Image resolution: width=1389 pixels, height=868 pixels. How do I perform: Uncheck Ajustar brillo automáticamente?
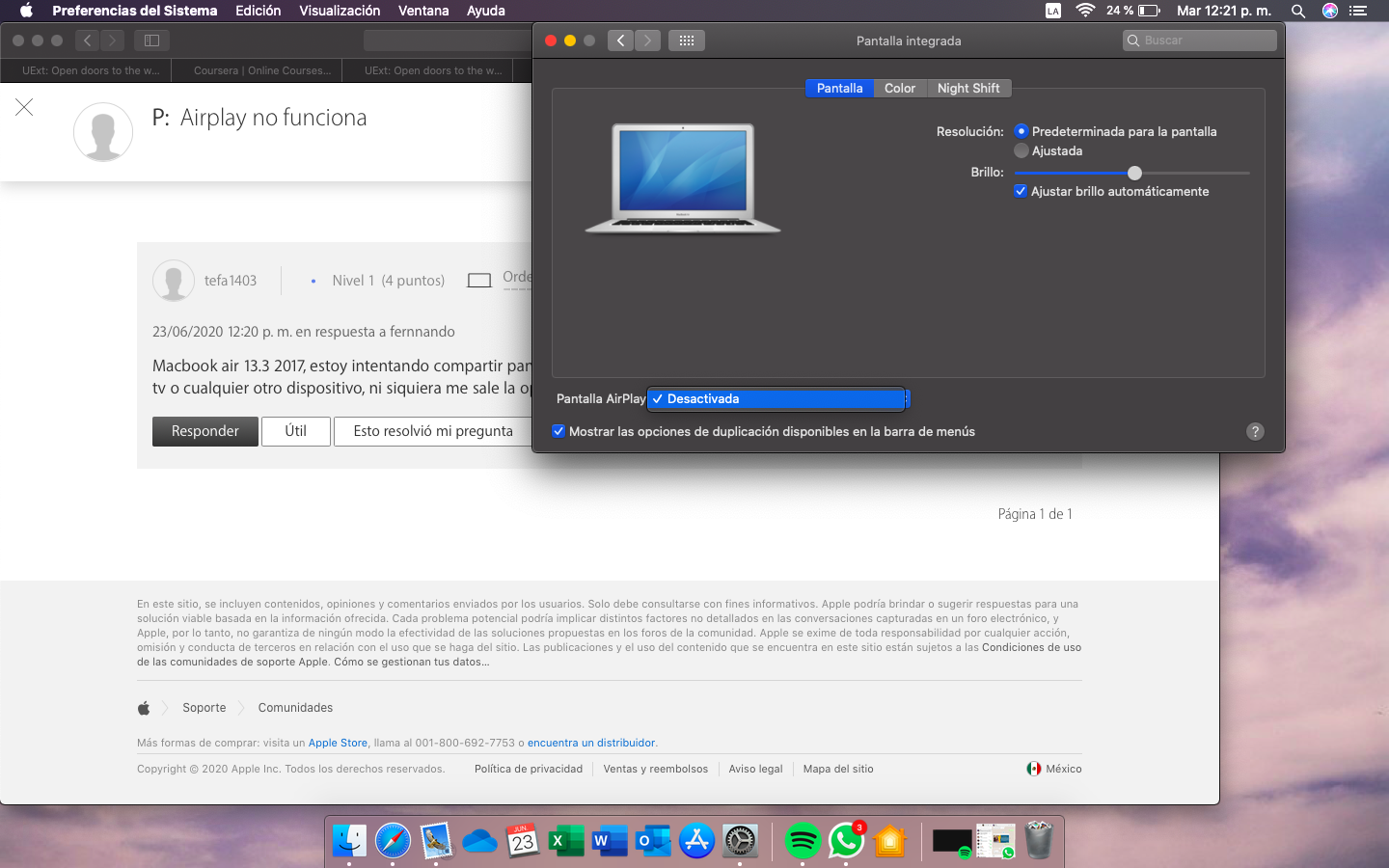pyautogui.click(x=1021, y=191)
